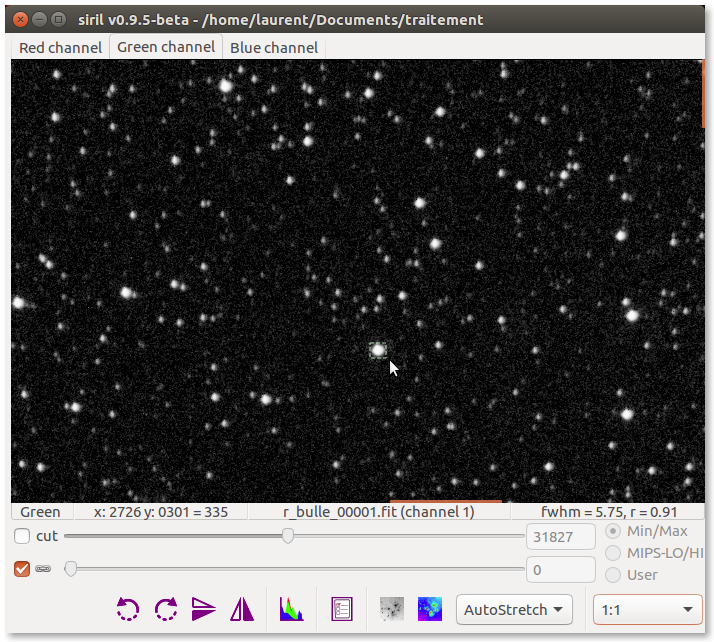
Task: Uncheck the chain link sliders checkbox
Action: coord(22,569)
